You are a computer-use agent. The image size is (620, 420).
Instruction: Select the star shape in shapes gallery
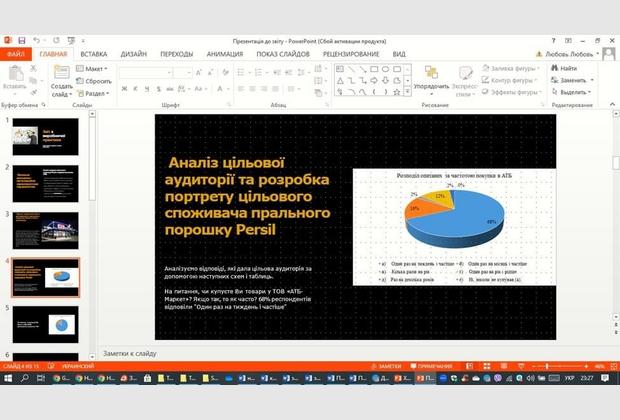[397, 92]
